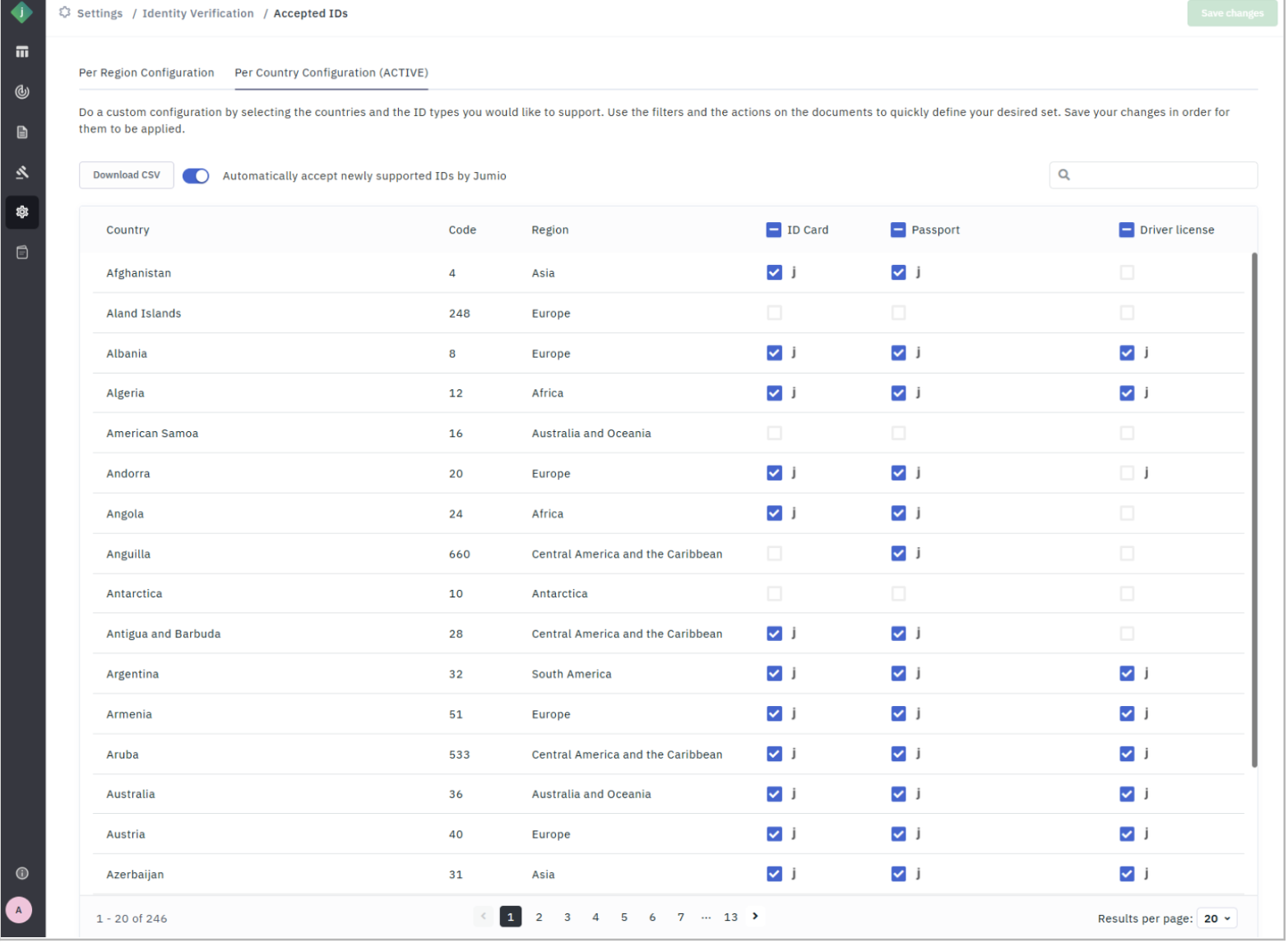
Task: Click the country search input field
Action: 1161,175
